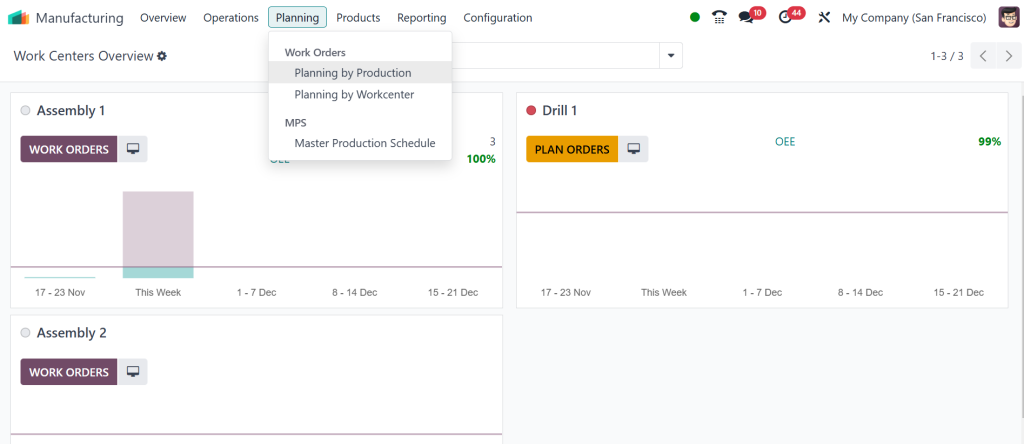Click the 15 - 21 Dec label in Assembly 1 chart

point(453,293)
